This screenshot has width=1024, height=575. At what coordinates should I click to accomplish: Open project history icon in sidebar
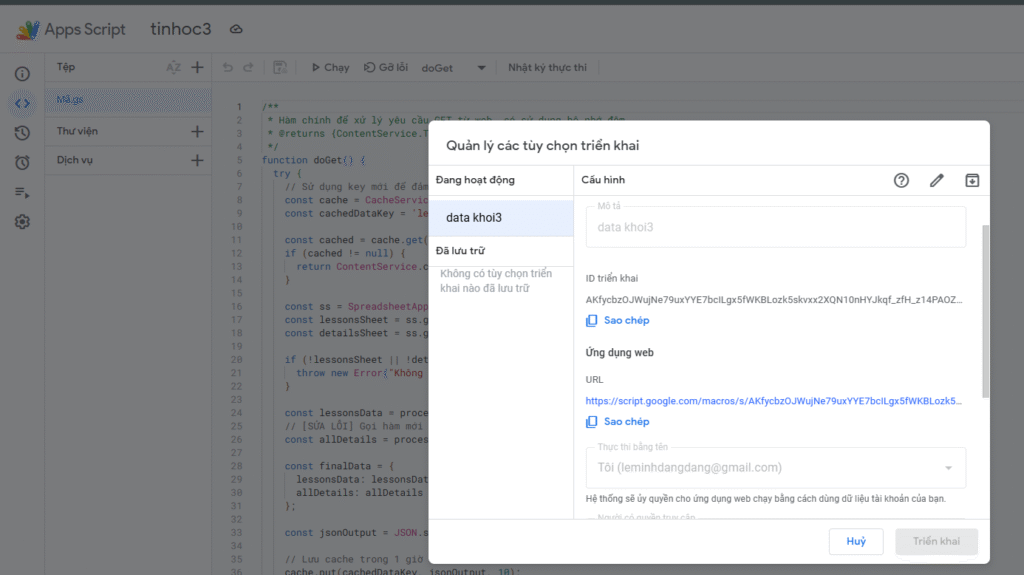click(22, 133)
